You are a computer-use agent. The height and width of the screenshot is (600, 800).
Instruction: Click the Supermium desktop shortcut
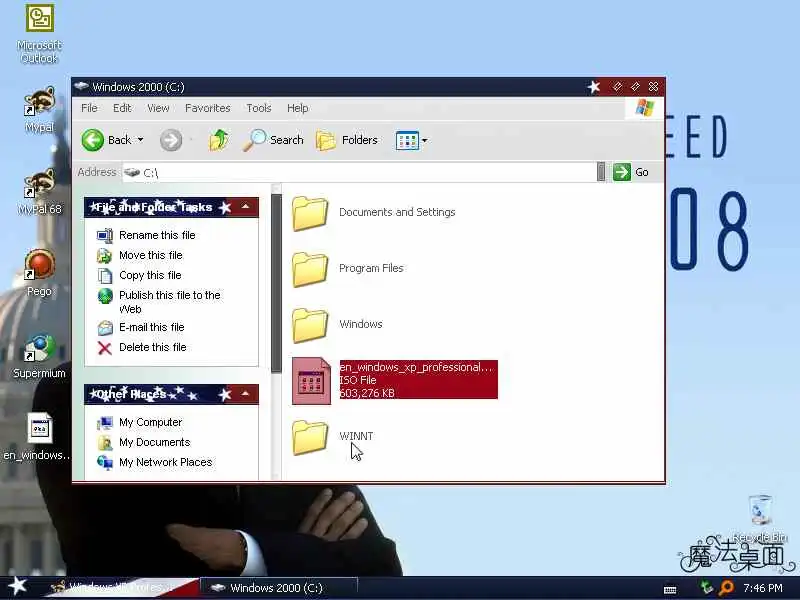tap(39, 356)
